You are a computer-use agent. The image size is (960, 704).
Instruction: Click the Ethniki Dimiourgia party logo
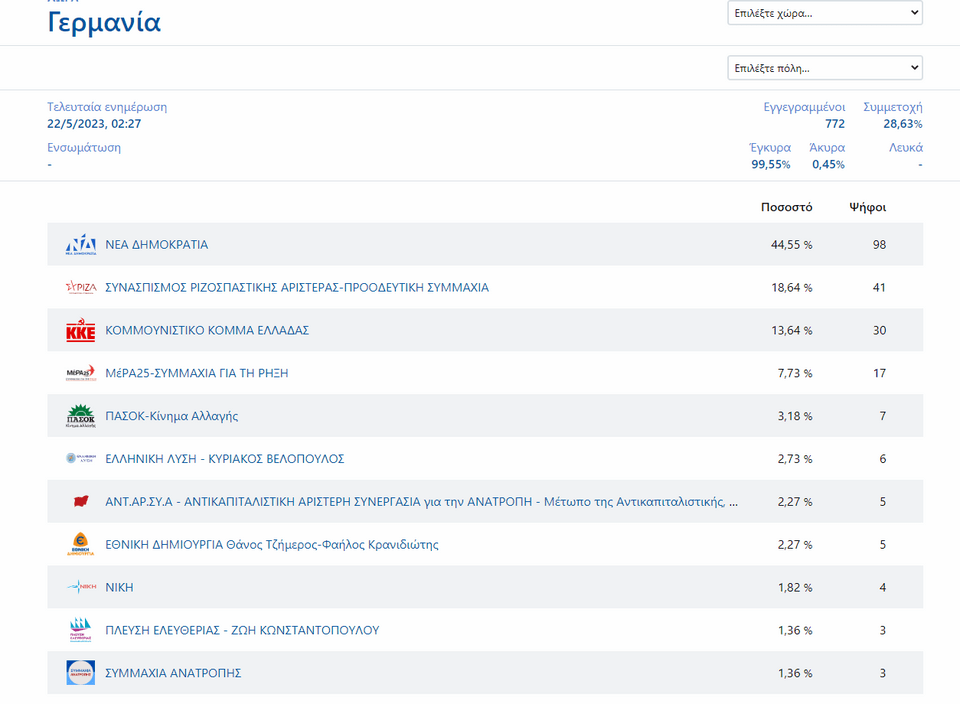click(x=81, y=544)
